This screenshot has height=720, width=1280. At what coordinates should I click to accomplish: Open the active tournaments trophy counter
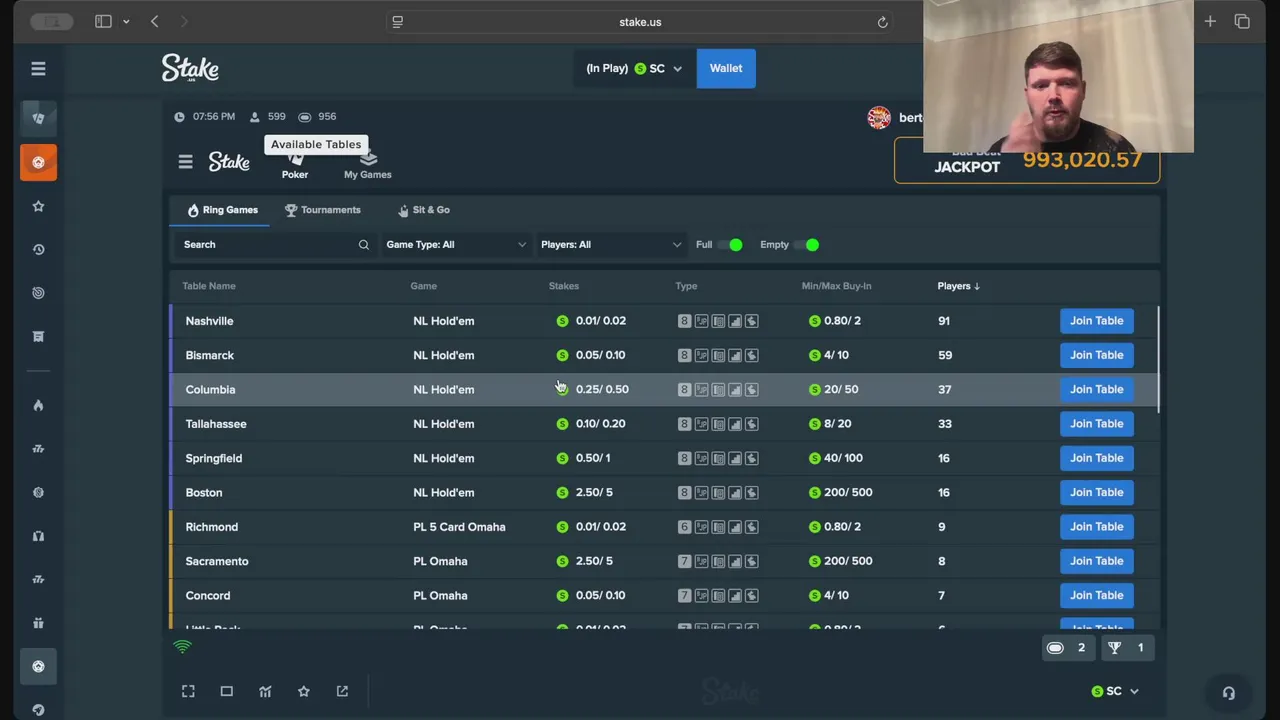(1126, 648)
